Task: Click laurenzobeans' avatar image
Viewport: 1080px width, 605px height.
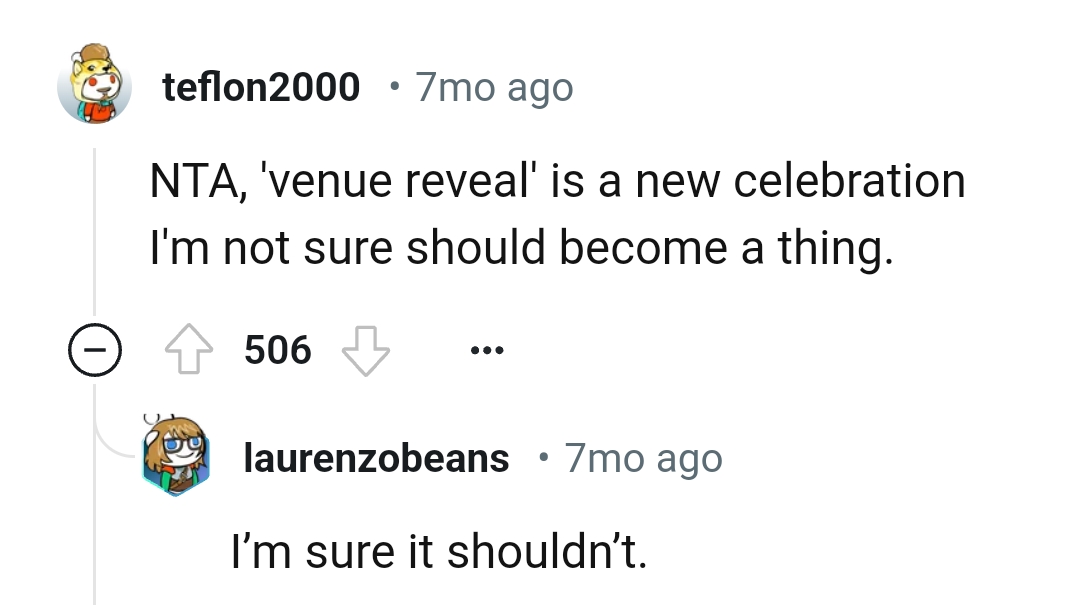Action: [176, 457]
